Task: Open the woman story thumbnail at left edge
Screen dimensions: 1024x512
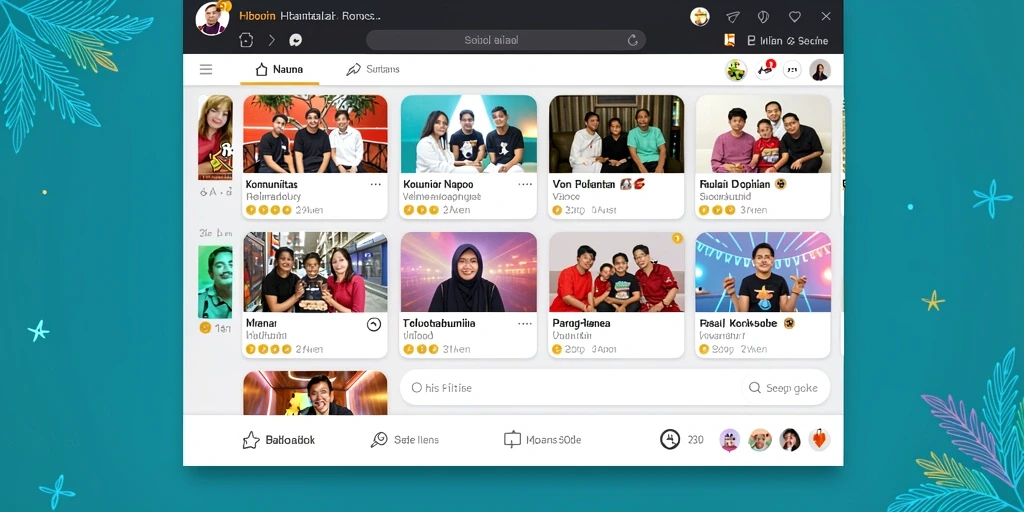Action: pos(216,137)
